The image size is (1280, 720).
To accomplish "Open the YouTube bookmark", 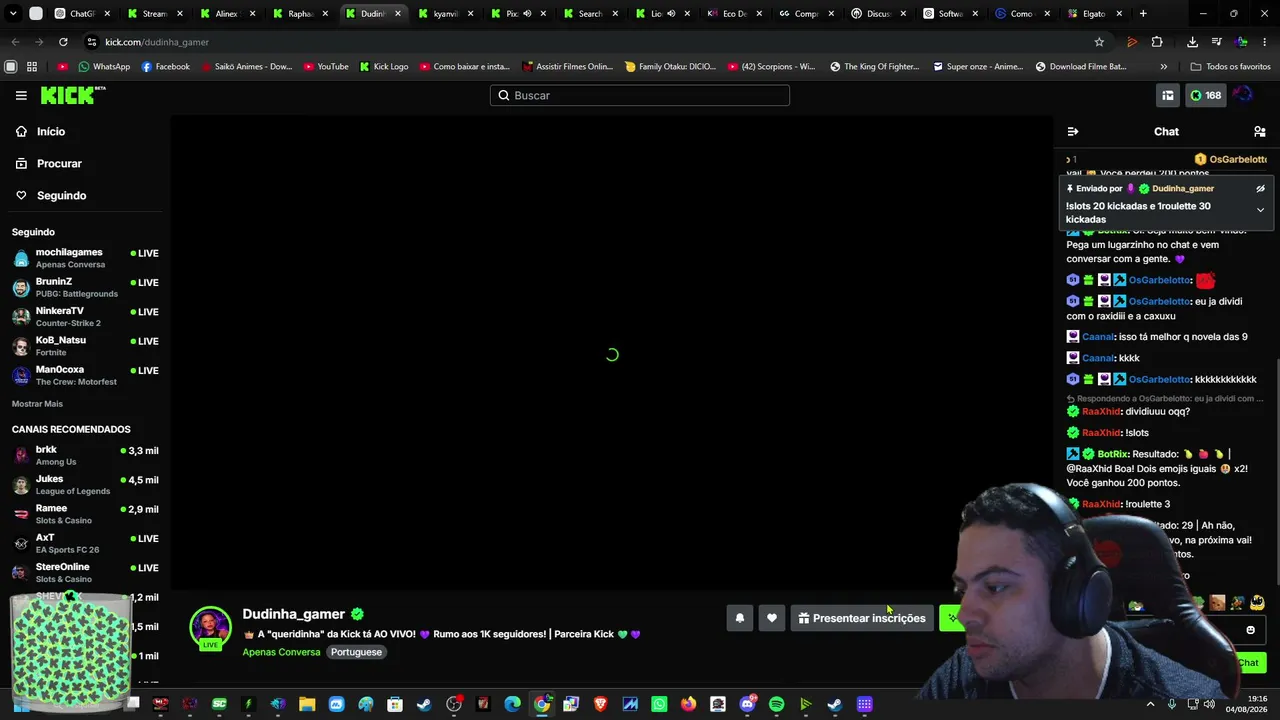I will pyautogui.click(x=325, y=67).
